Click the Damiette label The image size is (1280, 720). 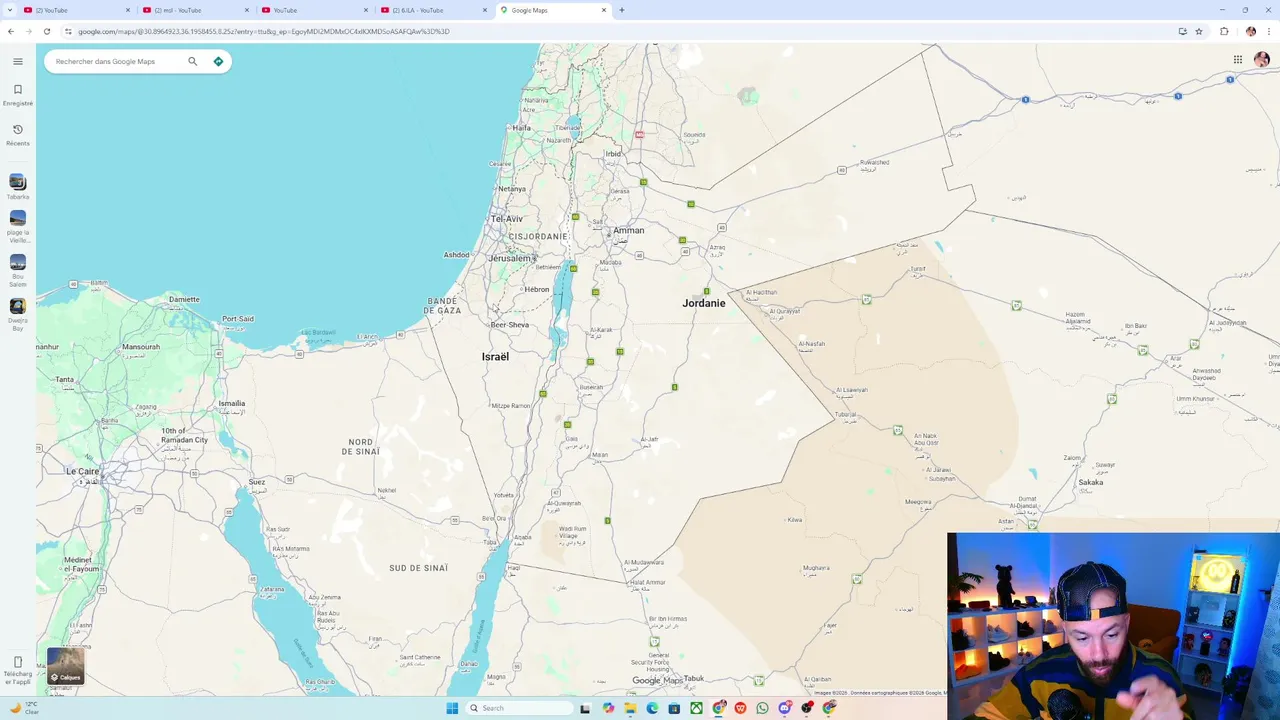[184, 299]
